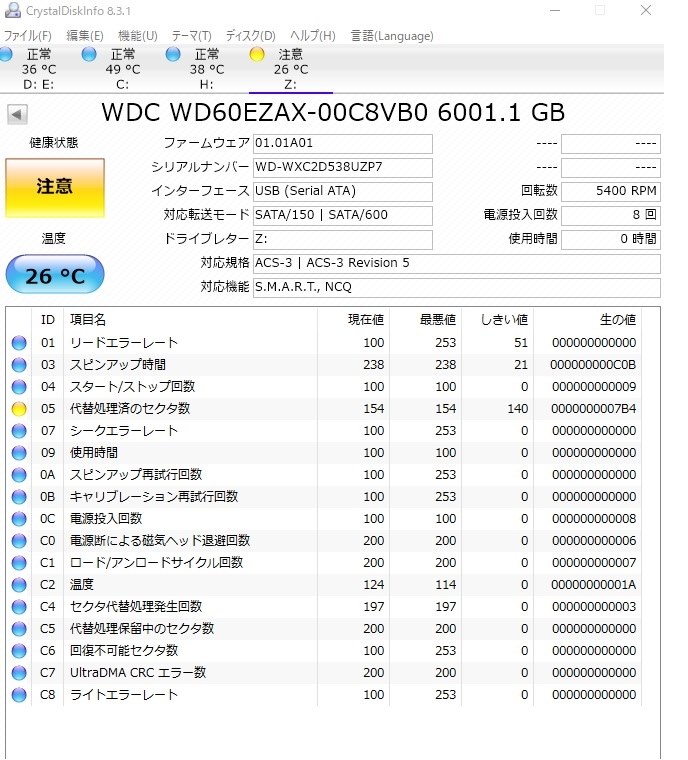Click raw value 00000000001A
Viewport: 688px width, 760px height.
pyautogui.click(x=593, y=585)
